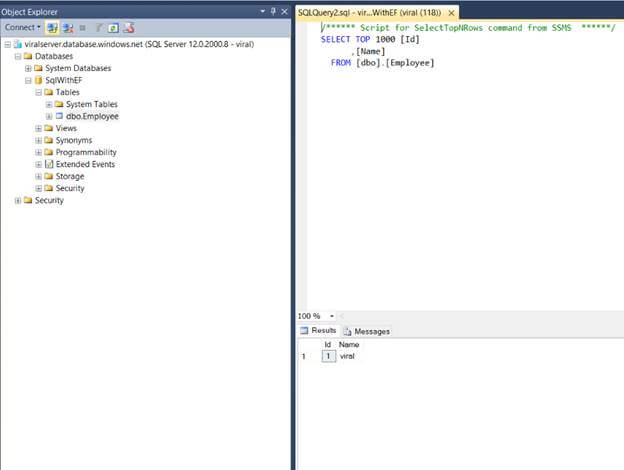Select the Programmability folder
This screenshot has height=470, width=624.
tap(86, 152)
